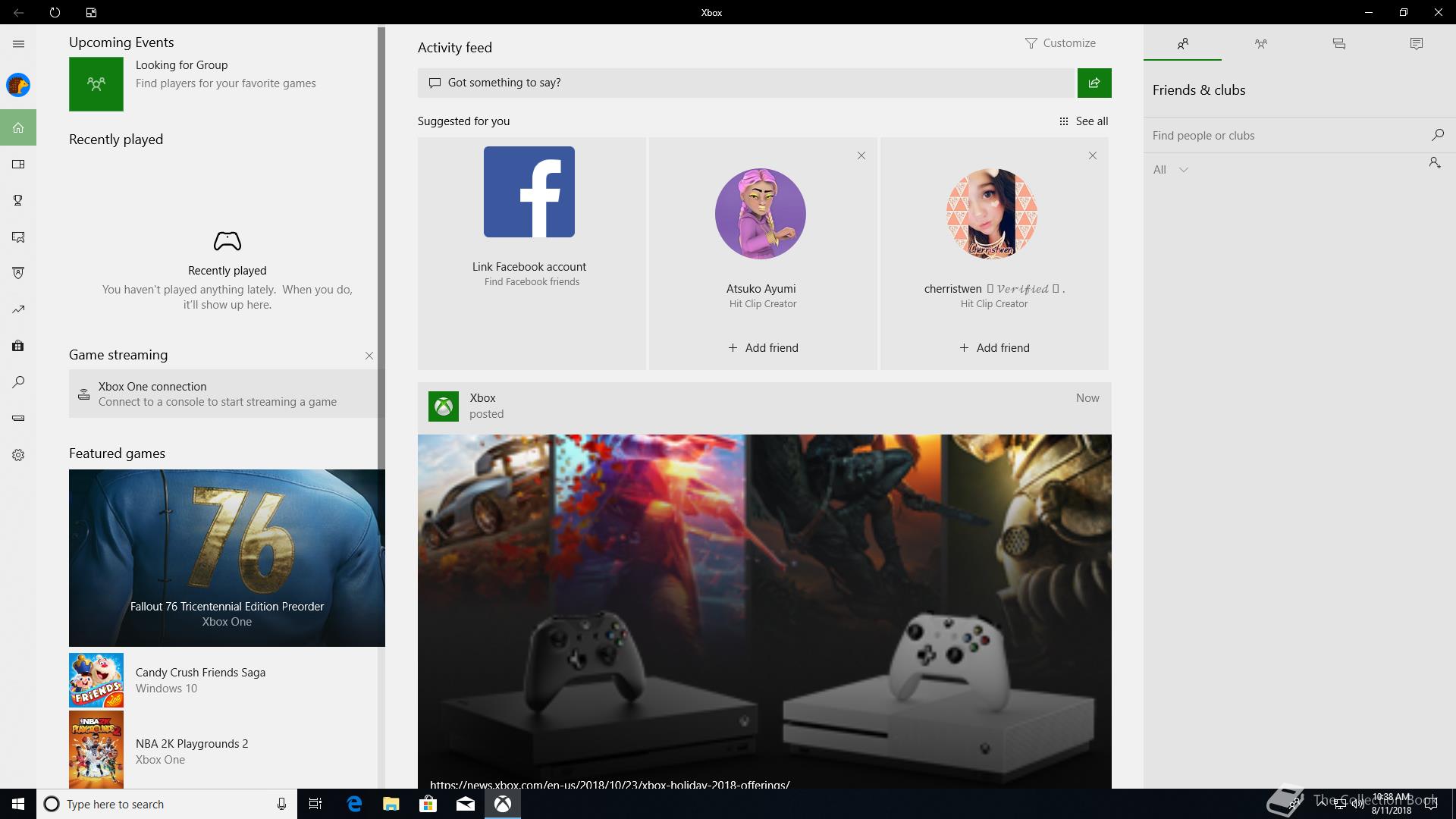Viewport: 1456px width, 819px height.
Task: Dismiss Atsuko Ayumi suggestion
Action: pyautogui.click(x=861, y=155)
